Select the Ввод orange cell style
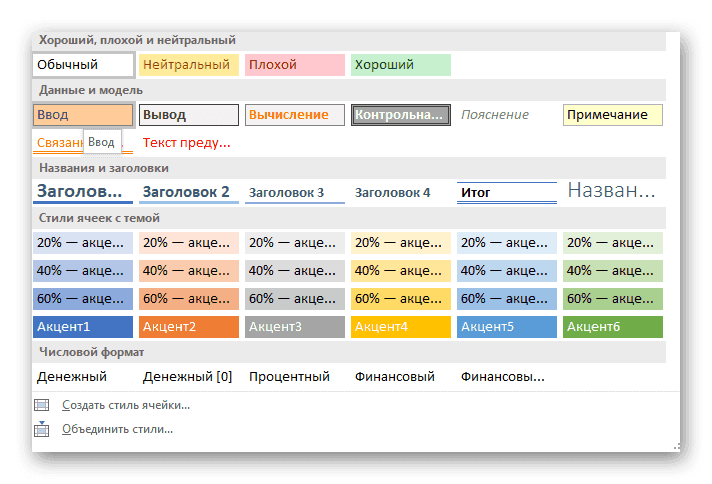 click(x=83, y=115)
